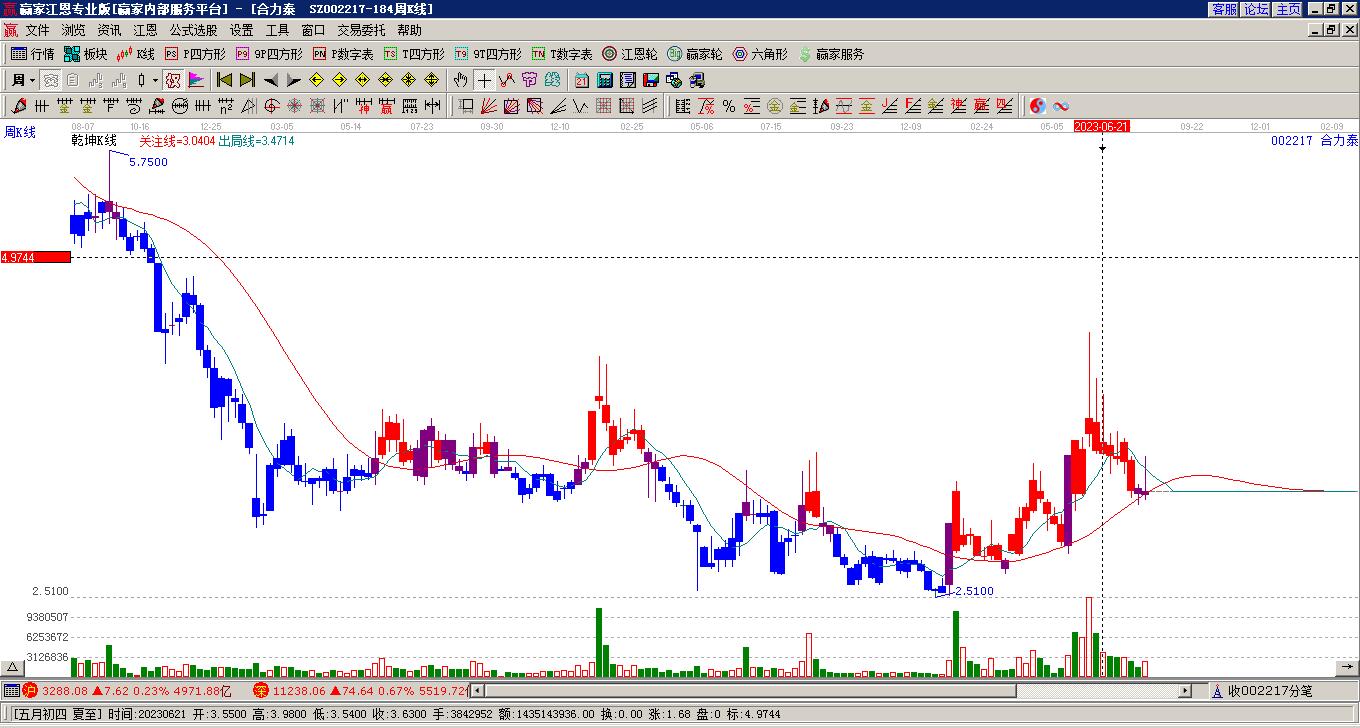Open the 文件 menu
Screen dimensions: 1360x728
[x=37, y=30]
